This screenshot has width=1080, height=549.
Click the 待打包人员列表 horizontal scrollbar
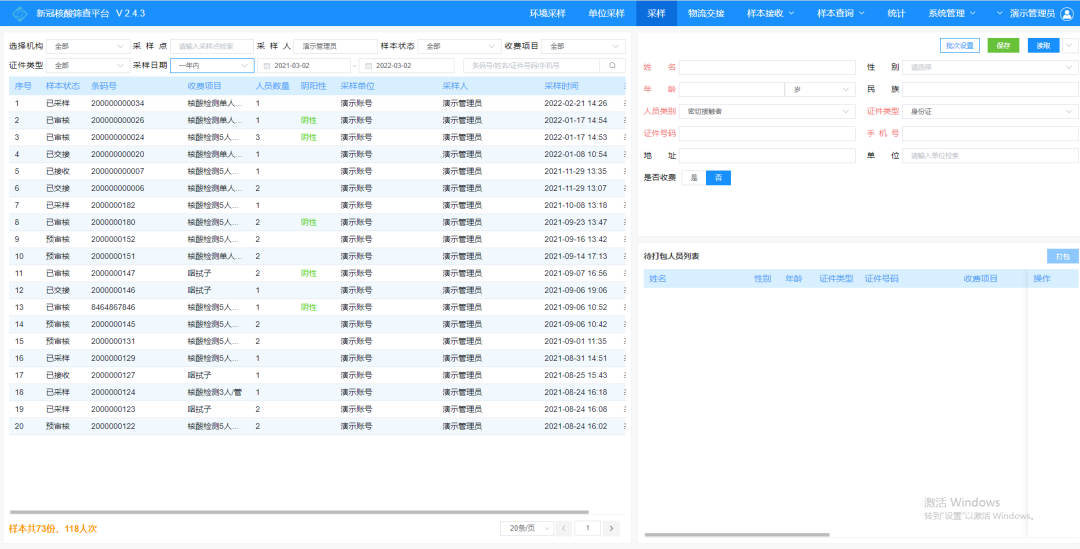click(737, 535)
